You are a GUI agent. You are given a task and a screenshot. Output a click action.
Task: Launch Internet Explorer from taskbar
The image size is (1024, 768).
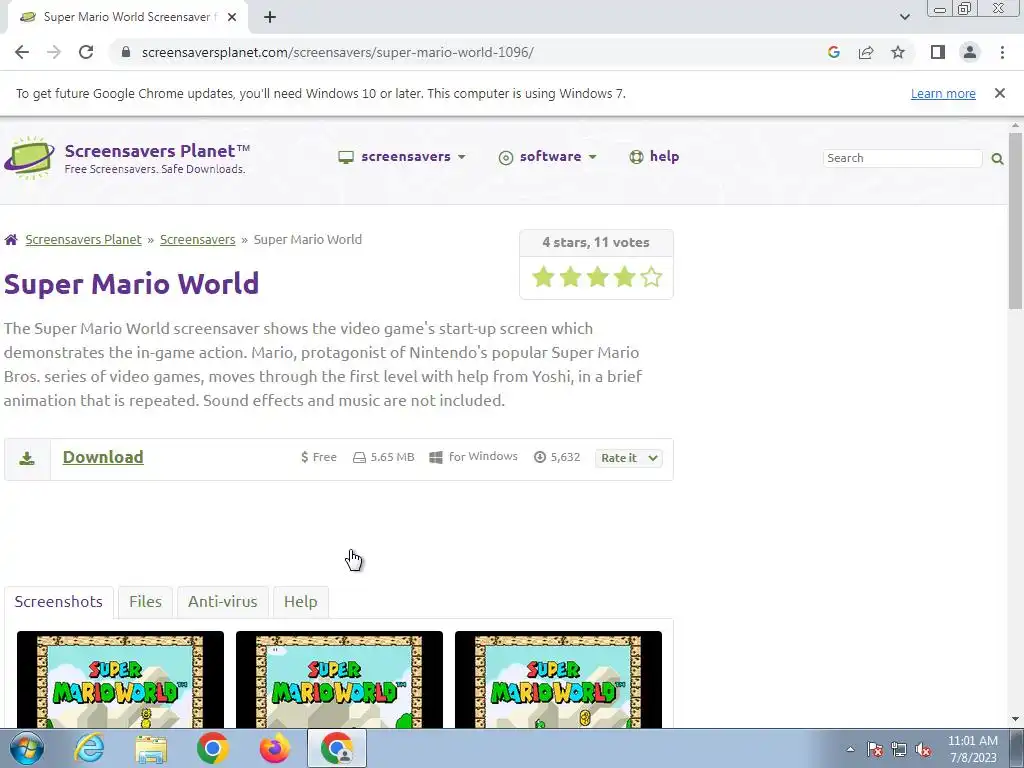pyautogui.click(x=89, y=748)
